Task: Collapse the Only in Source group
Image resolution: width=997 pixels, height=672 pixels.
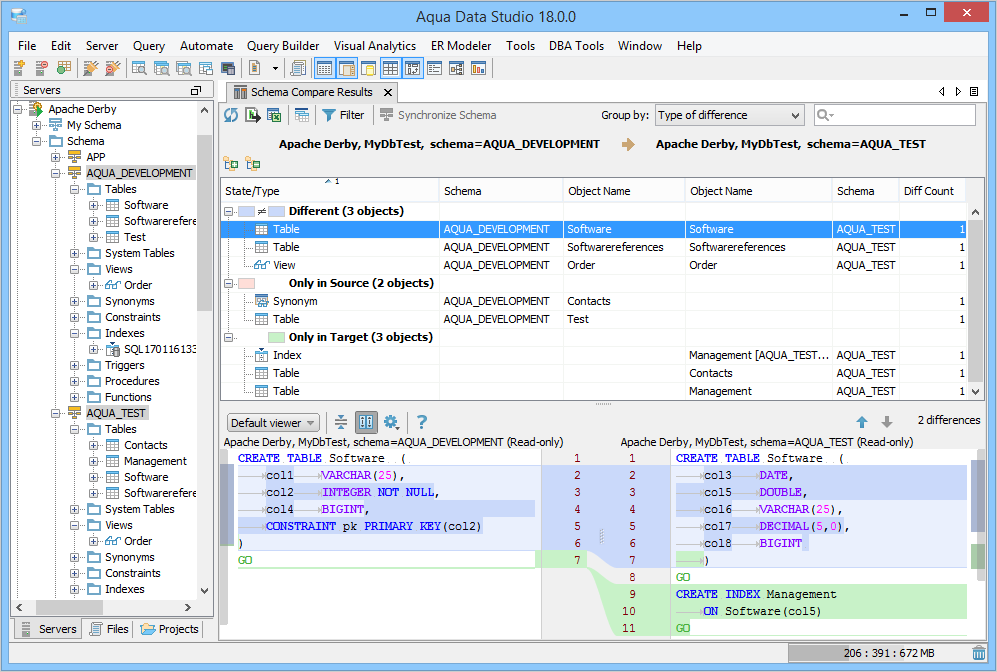Action: (228, 284)
